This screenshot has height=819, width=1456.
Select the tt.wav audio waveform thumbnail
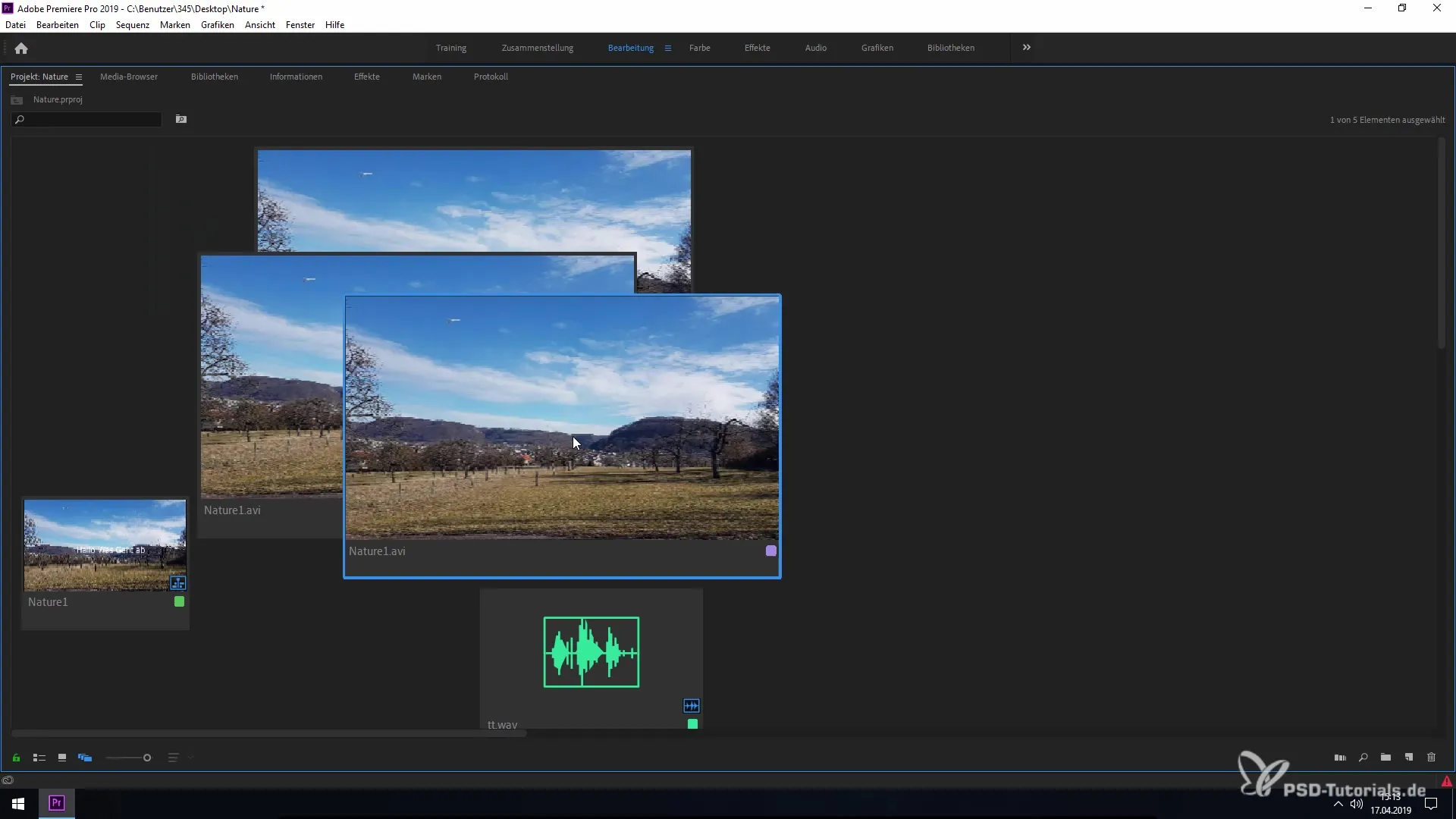[x=591, y=652]
